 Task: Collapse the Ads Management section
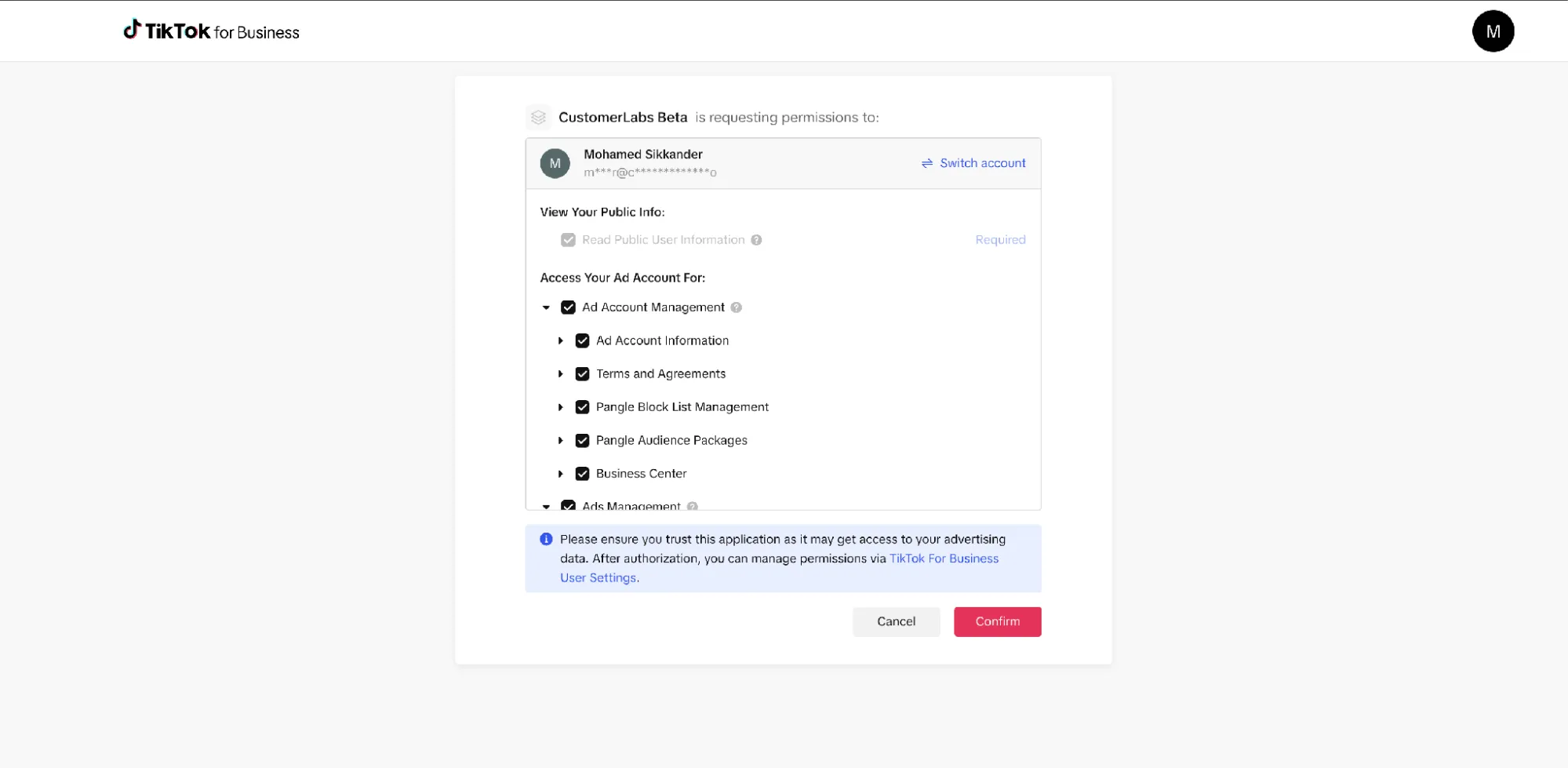(546, 507)
